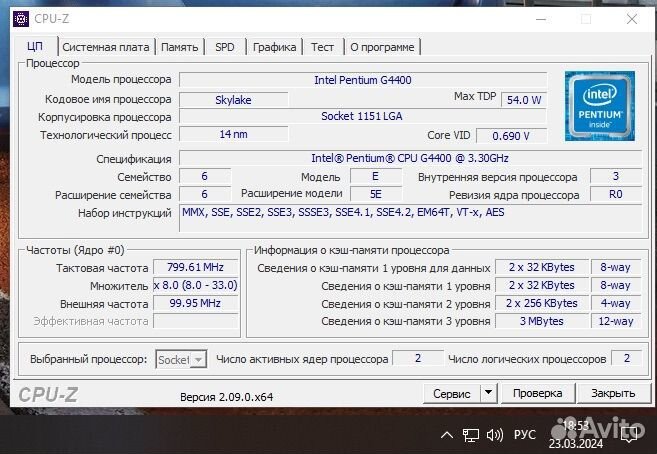Open the notification center icon
This screenshot has width=657, height=454.
click(631, 435)
